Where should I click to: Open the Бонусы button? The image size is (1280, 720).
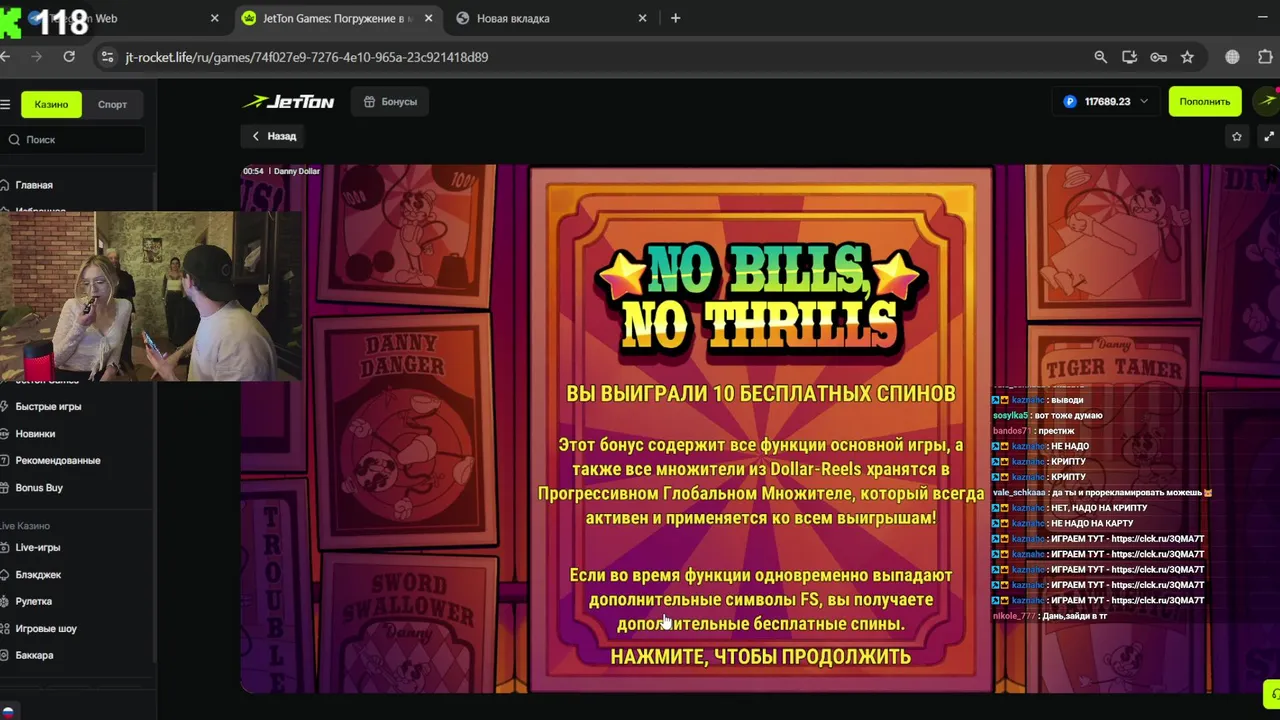[390, 101]
